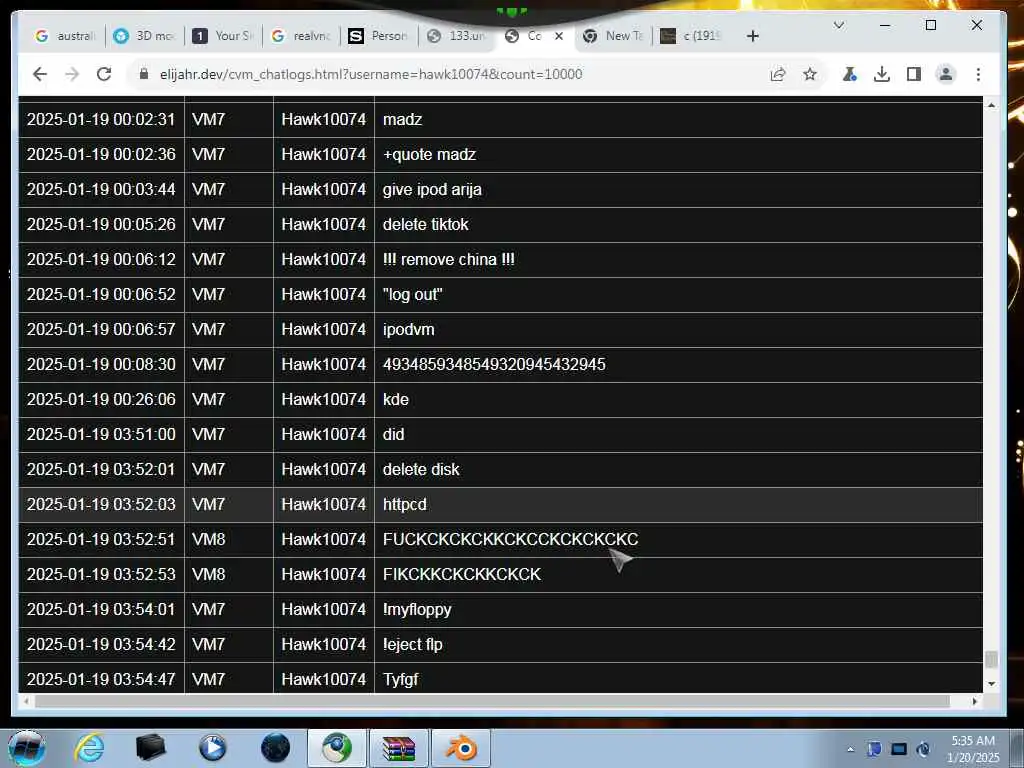Launch Internet Explorer from the taskbar
The image size is (1024, 768).
[x=89, y=748]
